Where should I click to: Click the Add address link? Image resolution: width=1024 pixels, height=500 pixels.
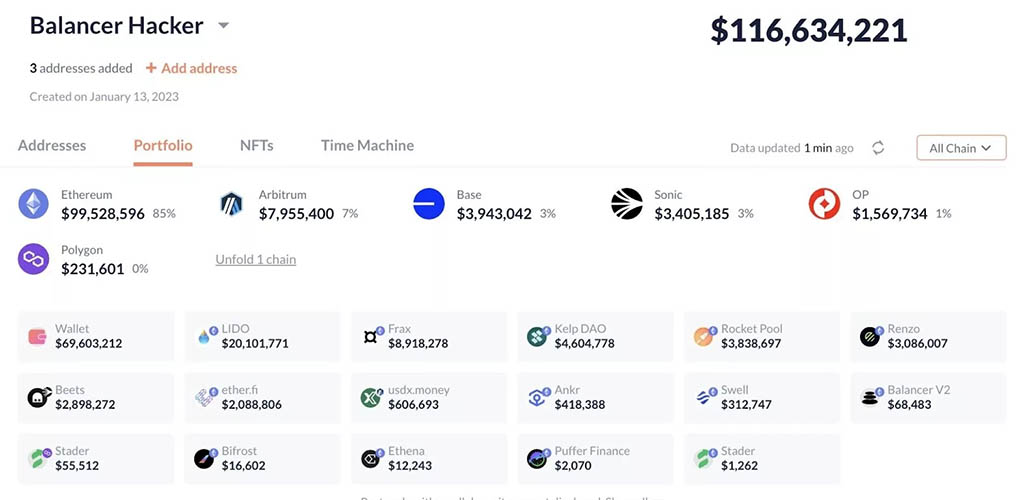(191, 68)
